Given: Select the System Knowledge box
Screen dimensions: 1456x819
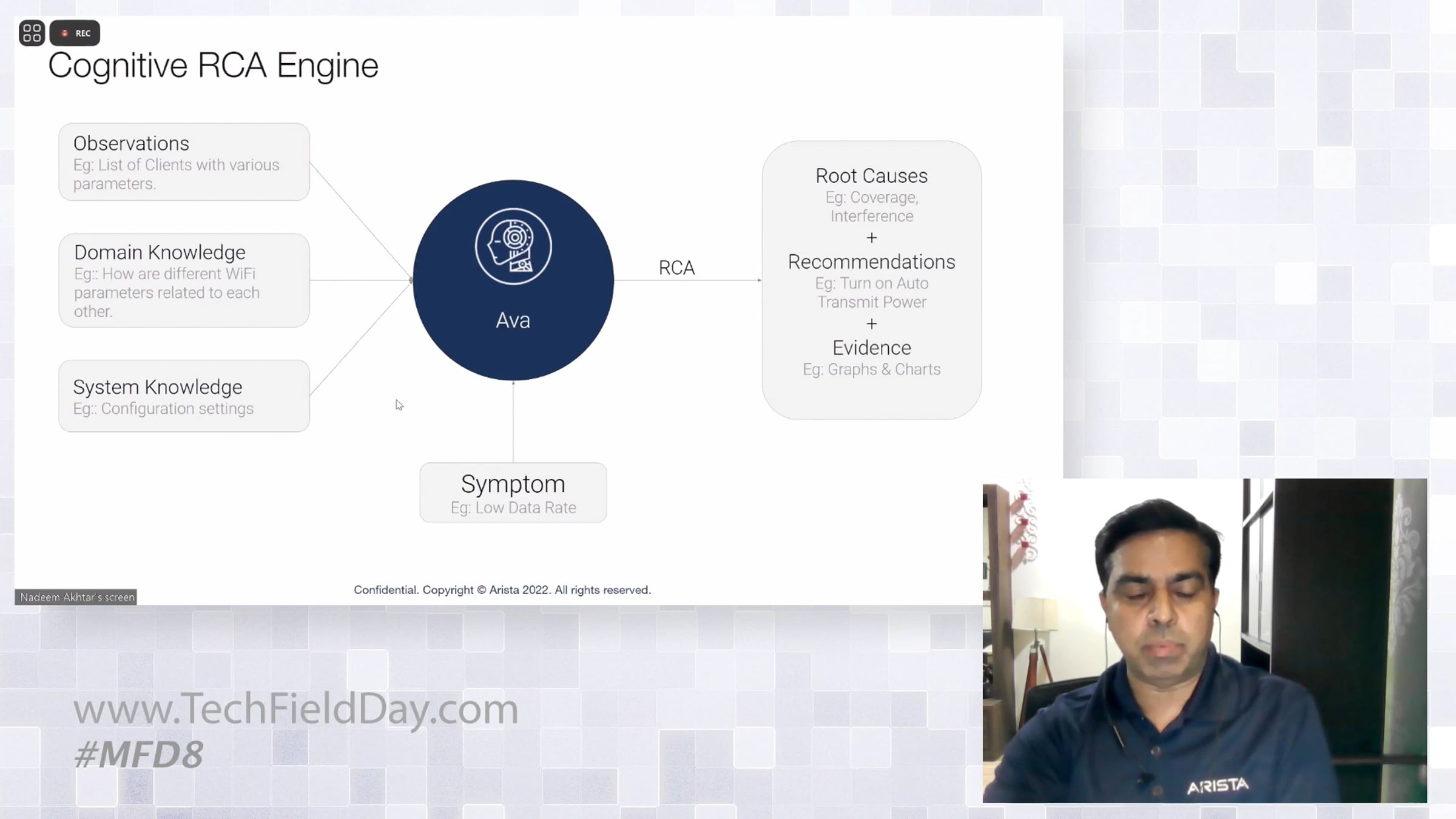Looking at the screenshot, I should [184, 396].
